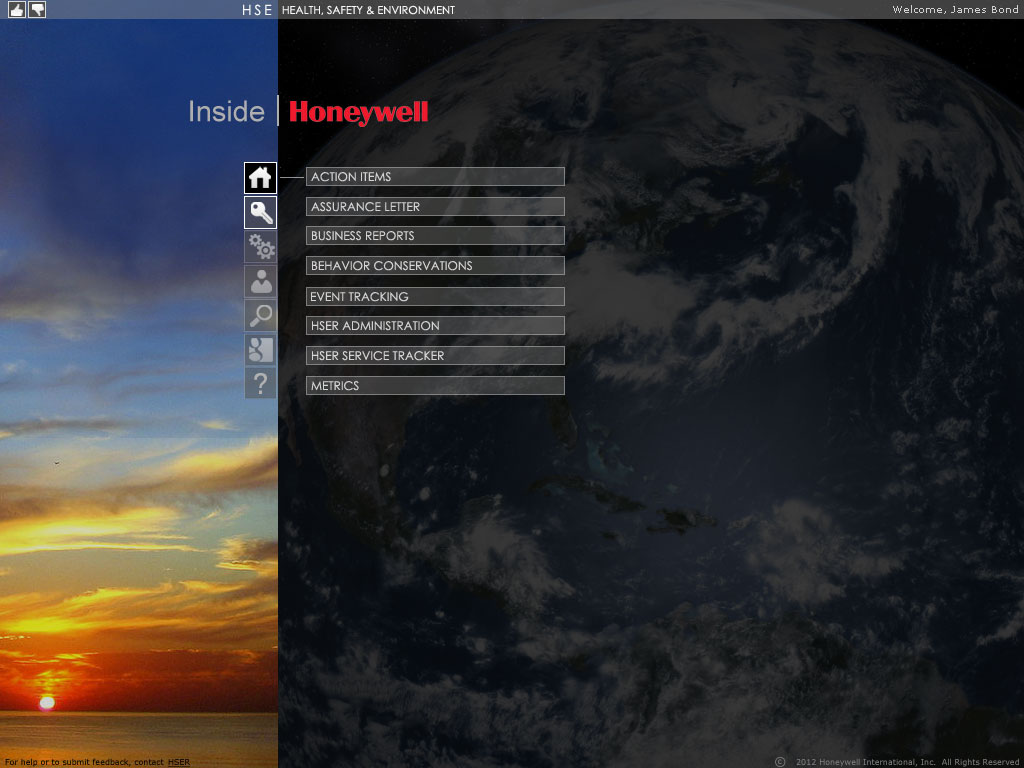Viewport: 1024px width, 768px height.
Task: Open the key access icon
Action: pyautogui.click(x=260, y=212)
